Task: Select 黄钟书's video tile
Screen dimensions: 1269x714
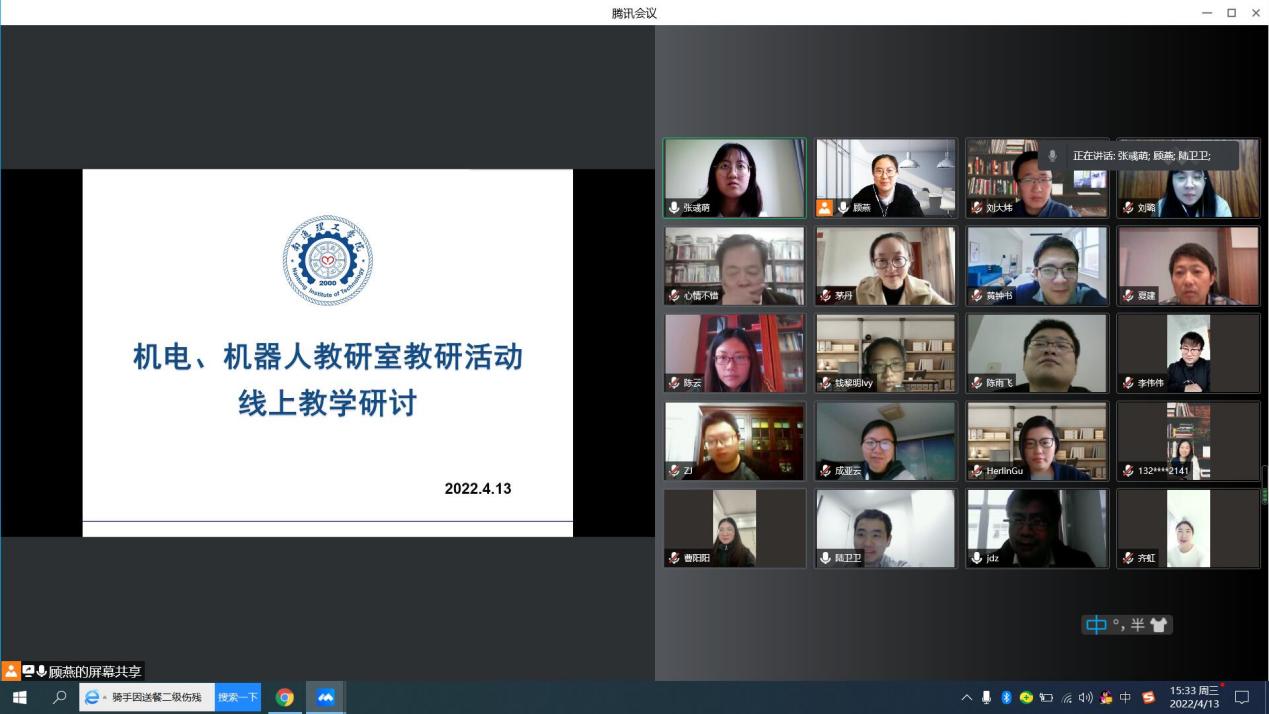Action: point(1037,265)
